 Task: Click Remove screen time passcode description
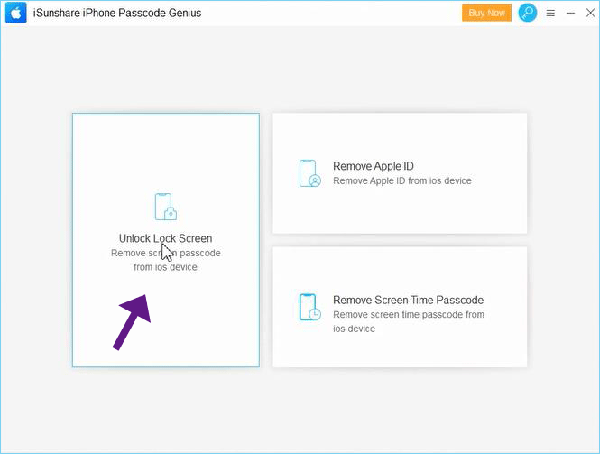409,322
